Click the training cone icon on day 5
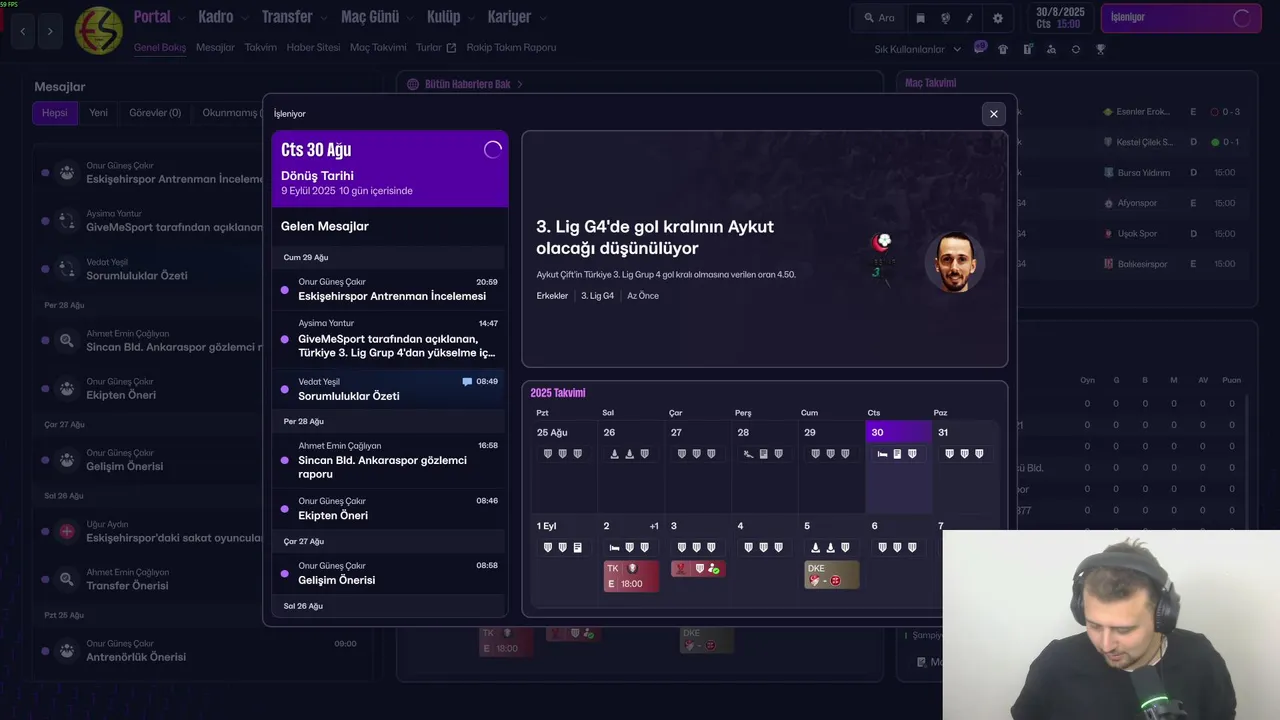 [x=815, y=547]
